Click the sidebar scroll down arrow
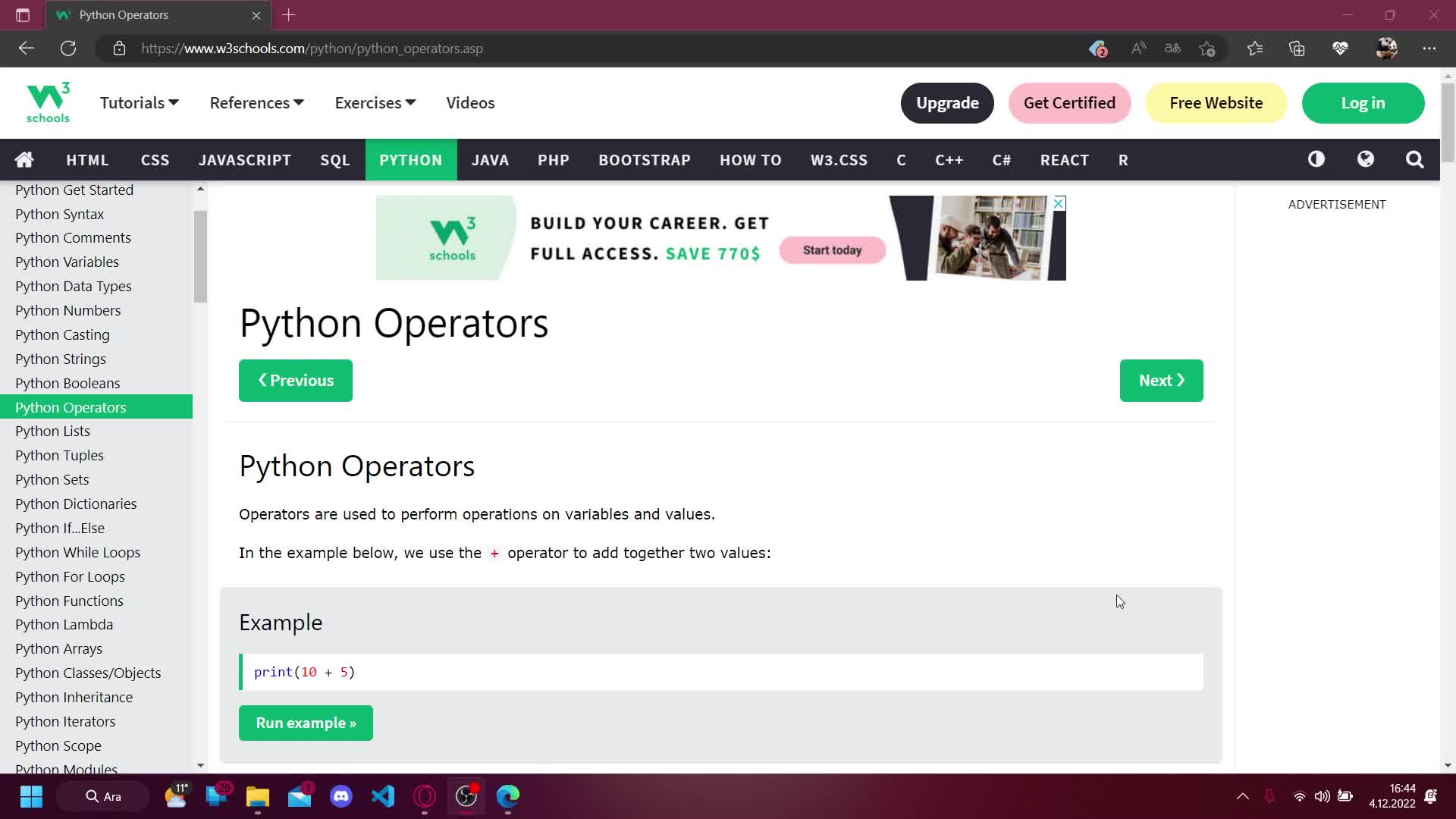Image resolution: width=1456 pixels, height=819 pixels. click(x=200, y=766)
